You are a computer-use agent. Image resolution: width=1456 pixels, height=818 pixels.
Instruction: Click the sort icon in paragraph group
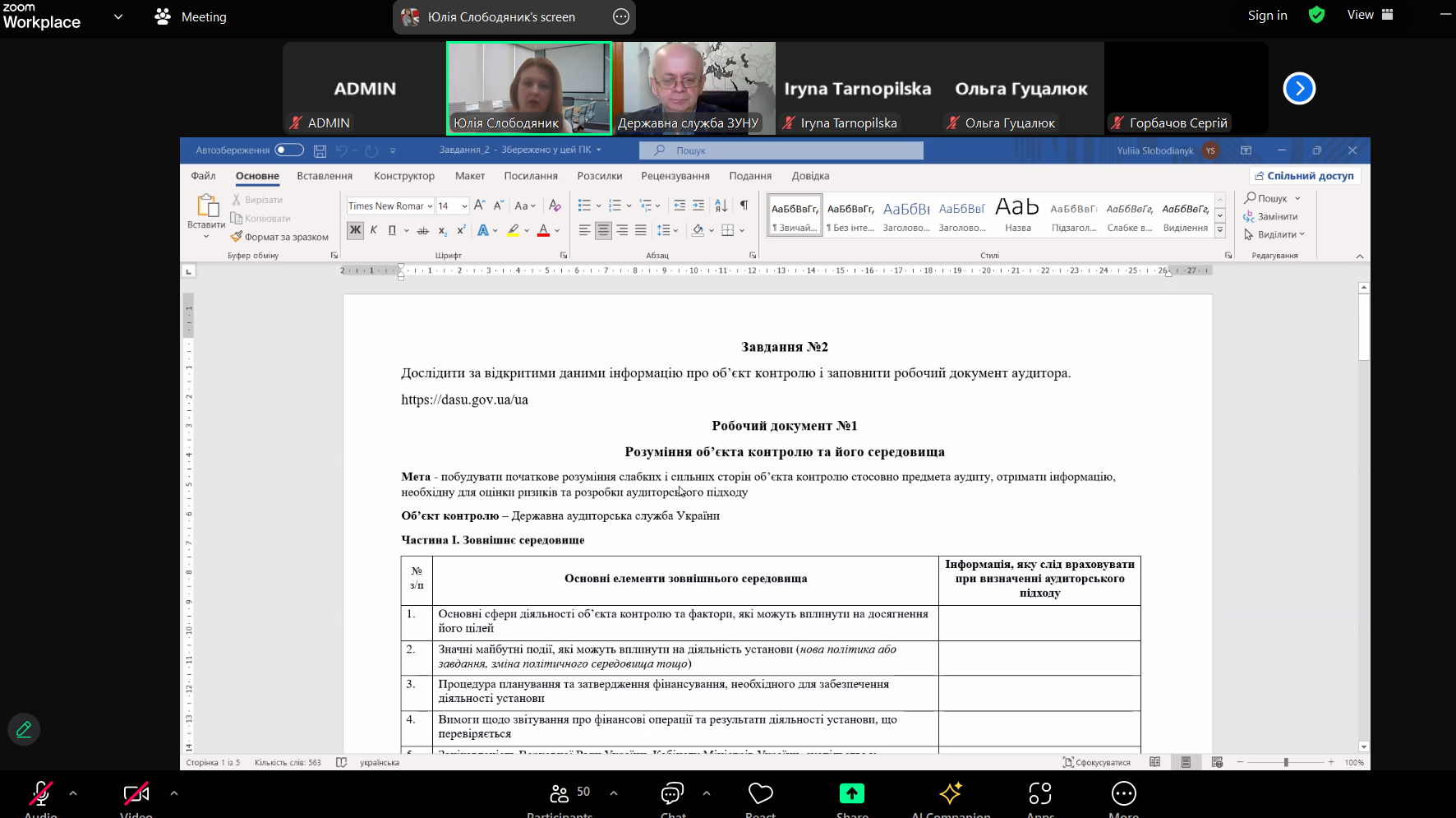[721, 206]
